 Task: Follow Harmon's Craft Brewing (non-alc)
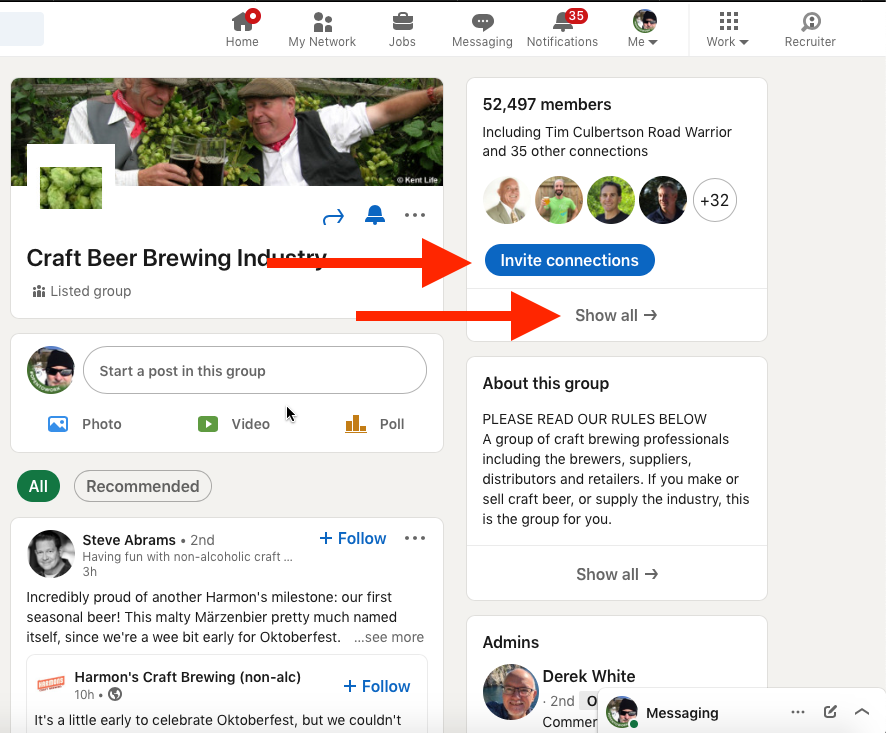tap(377, 686)
